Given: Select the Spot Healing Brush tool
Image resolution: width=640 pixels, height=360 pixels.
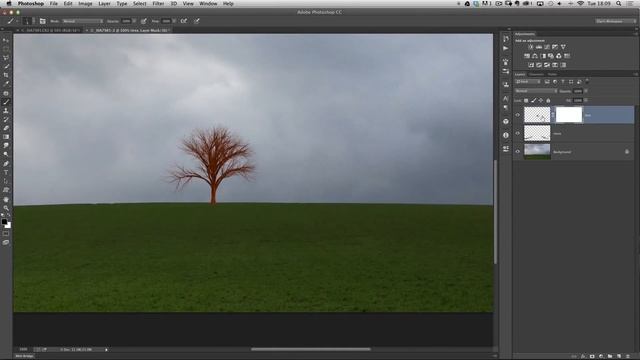Looking at the screenshot, I should coord(6,93).
